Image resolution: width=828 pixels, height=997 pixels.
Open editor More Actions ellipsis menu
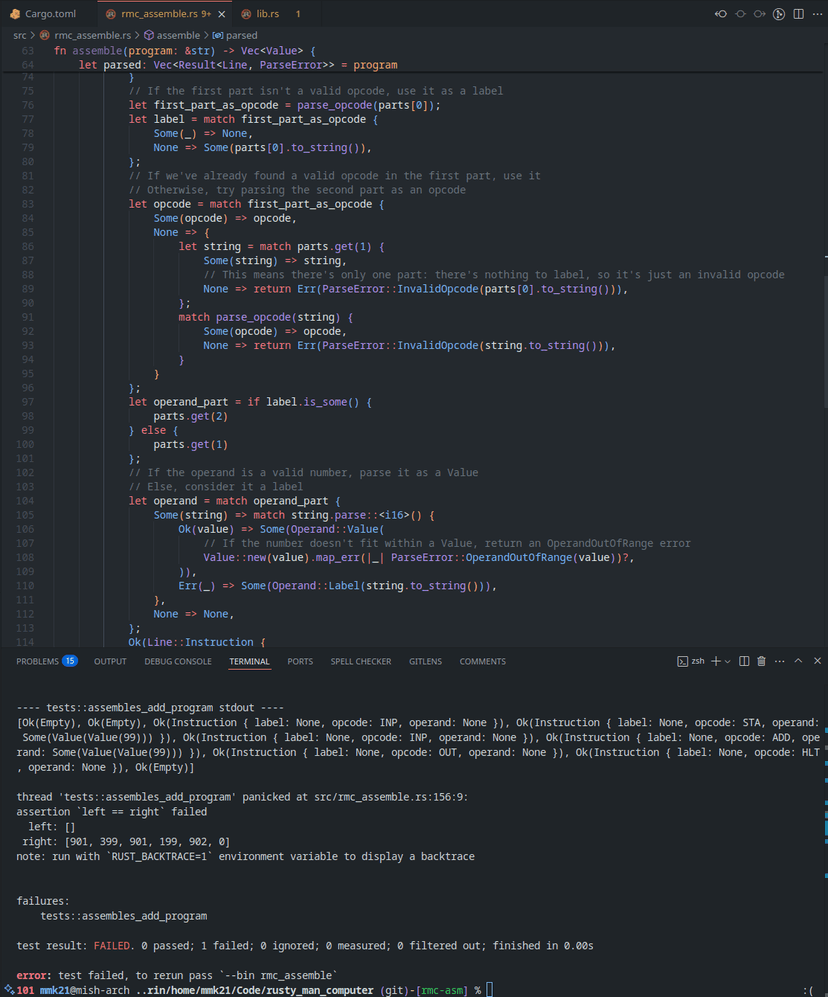tap(817, 14)
